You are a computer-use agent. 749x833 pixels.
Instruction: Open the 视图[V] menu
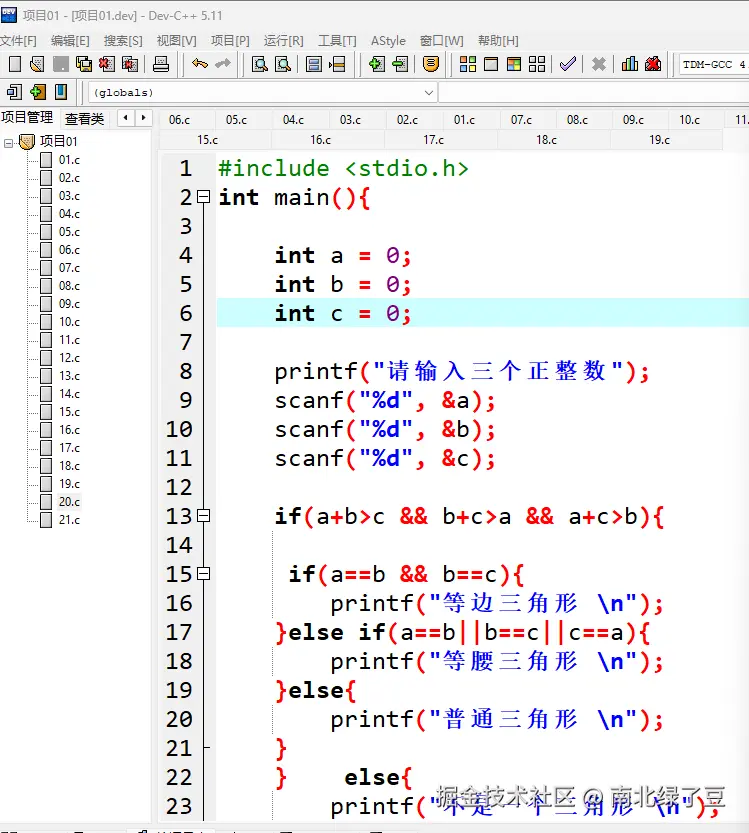(176, 41)
